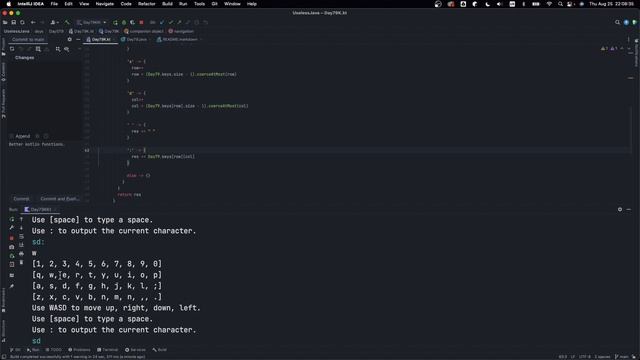Click the companion object breadcrumb
This screenshot has width=640, height=360.
pyautogui.click(x=143, y=31)
